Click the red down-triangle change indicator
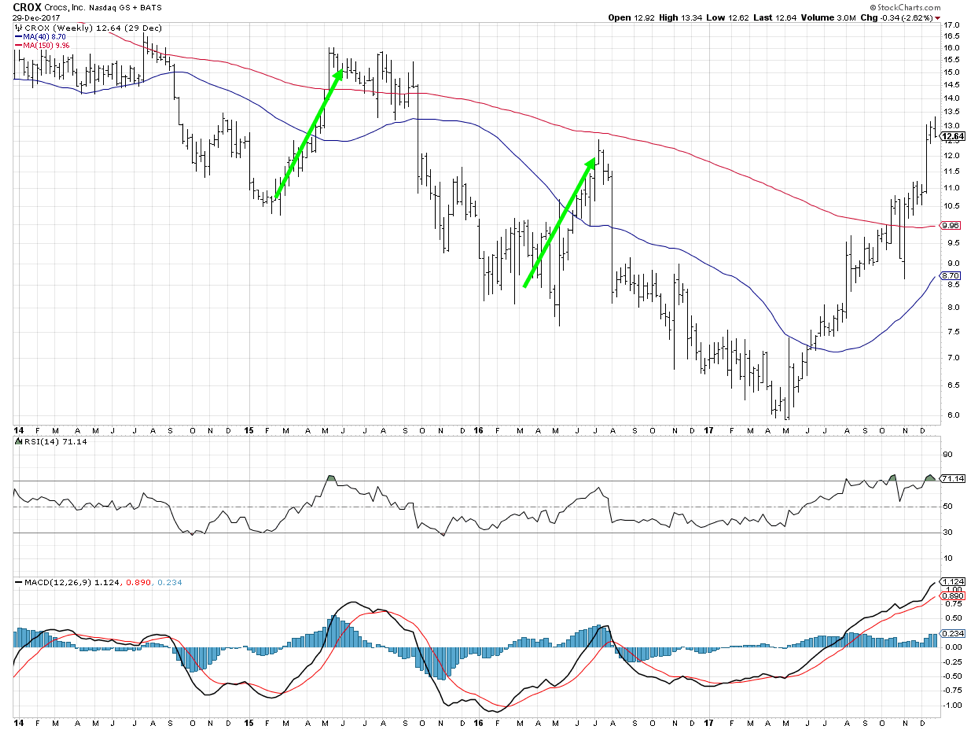This screenshot has width=974, height=729. pos(937,19)
